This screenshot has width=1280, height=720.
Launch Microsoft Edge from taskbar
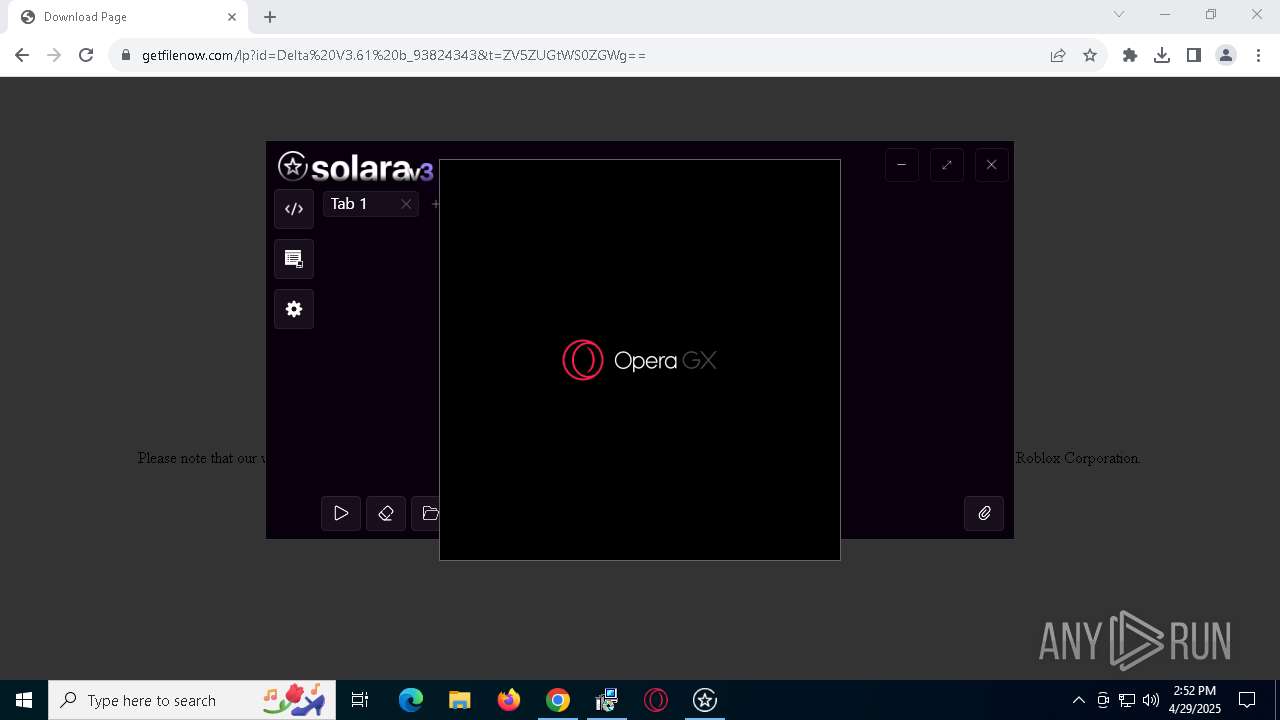tap(411, 700)
